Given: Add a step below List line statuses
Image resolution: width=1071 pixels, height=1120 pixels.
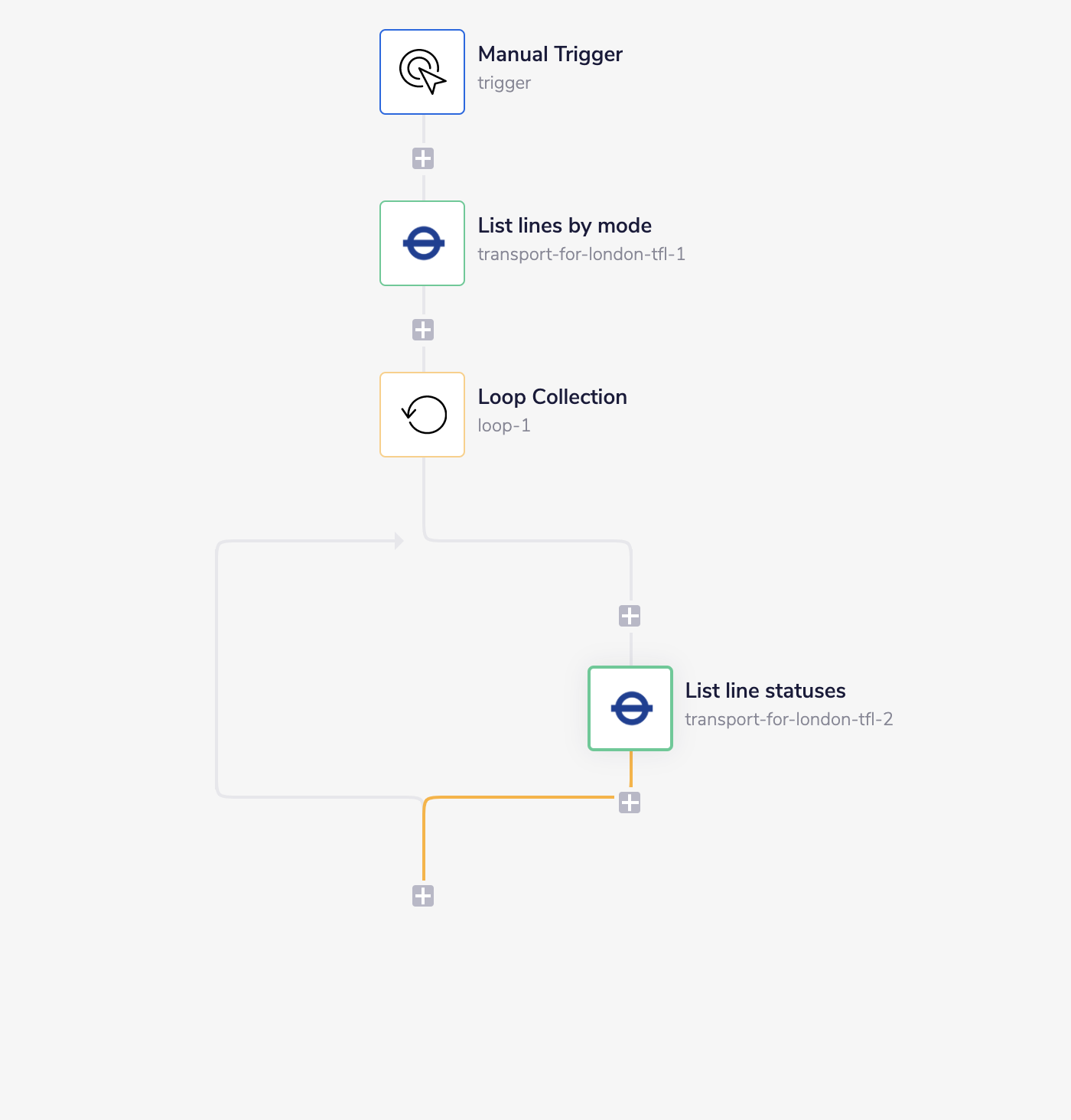Looking at the screenshot, I should 630,802.
